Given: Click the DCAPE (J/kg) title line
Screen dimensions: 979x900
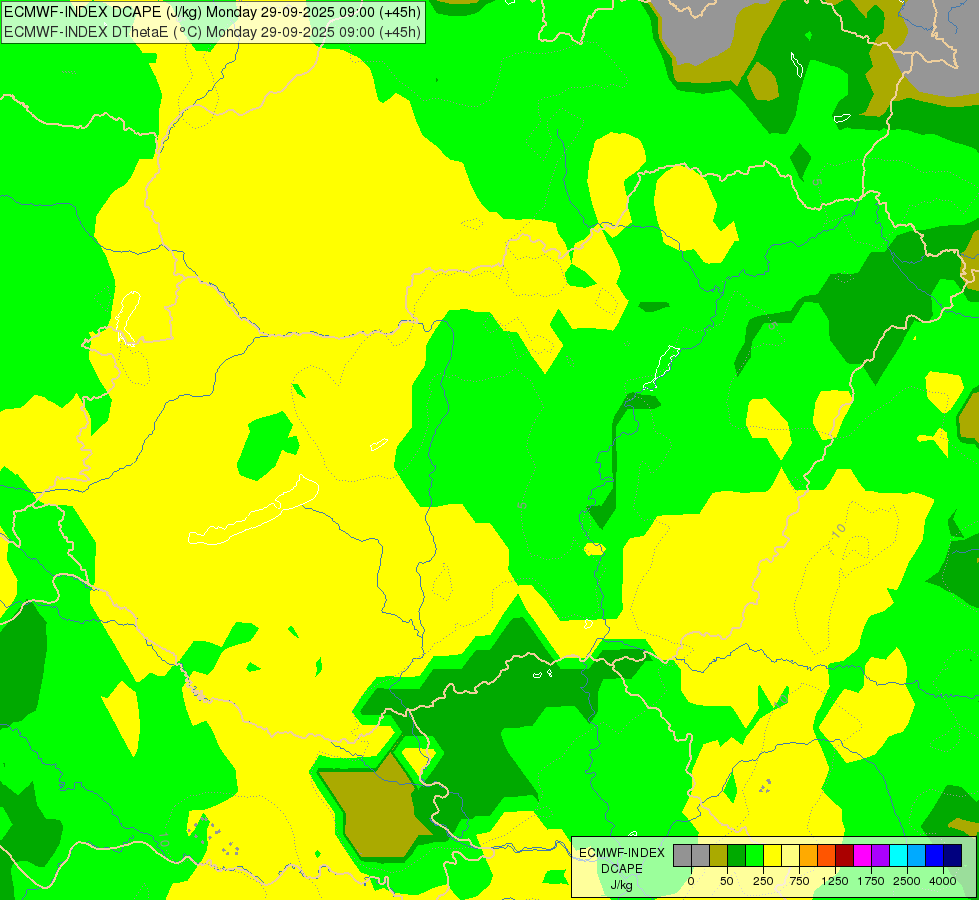Looking at the screenshot, I should click(x=212, y=13).
